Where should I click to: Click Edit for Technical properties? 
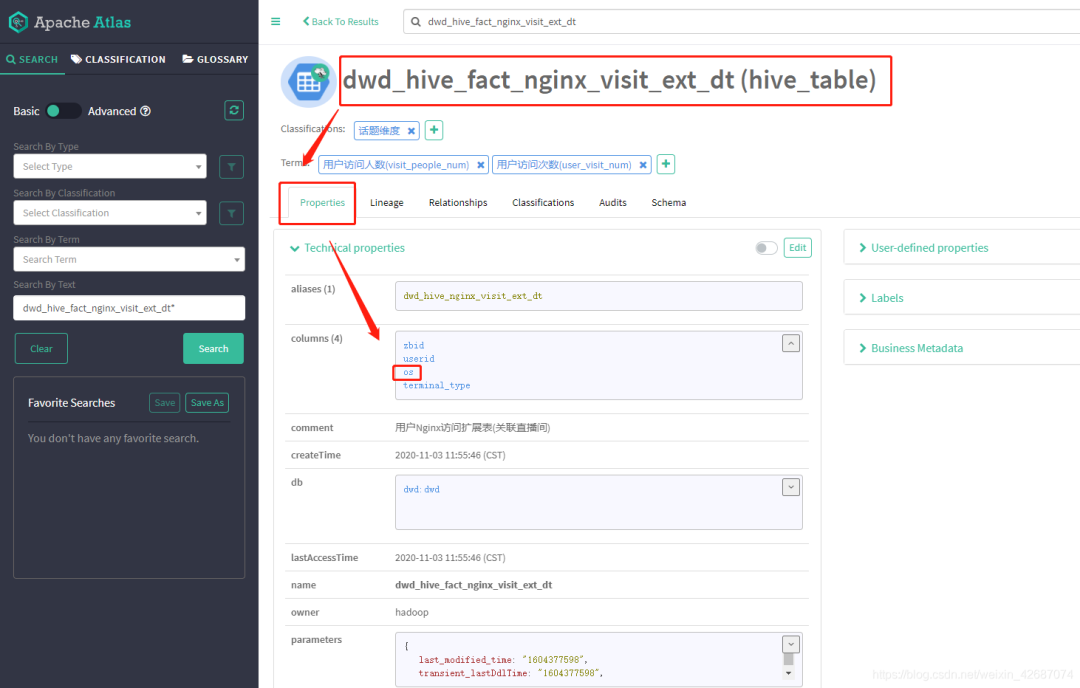click(798, 248)
